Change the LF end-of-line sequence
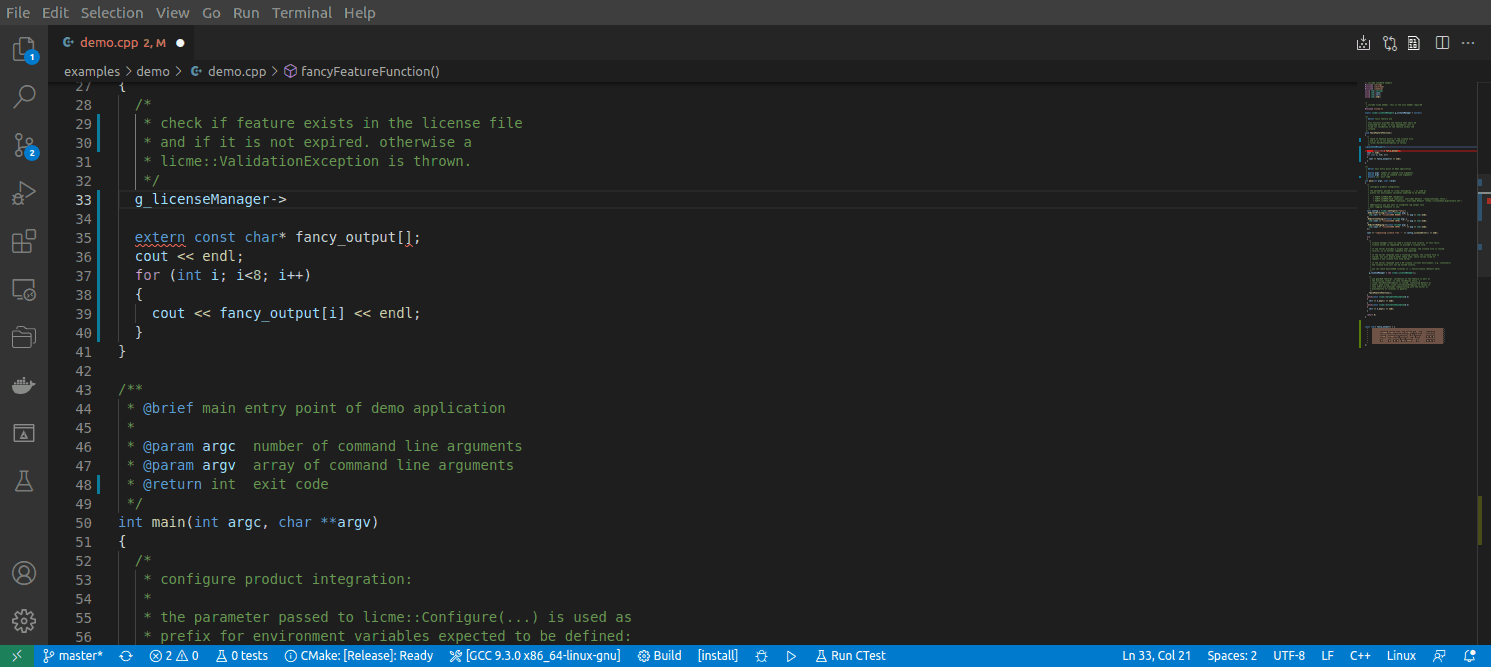1491x667 pixels. pyautogui.click(x=1327, y=656)
